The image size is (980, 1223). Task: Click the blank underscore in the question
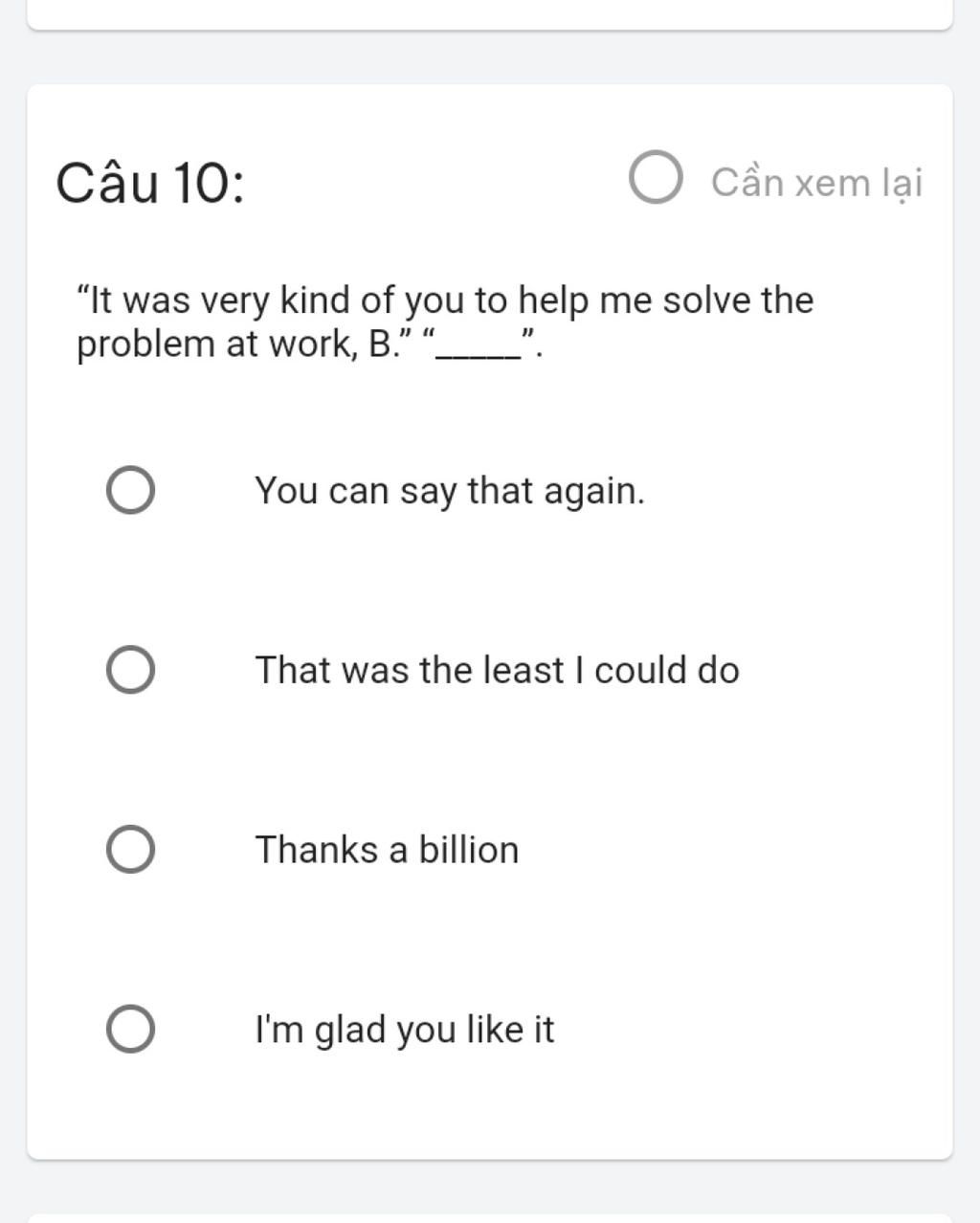click(479, 346)
